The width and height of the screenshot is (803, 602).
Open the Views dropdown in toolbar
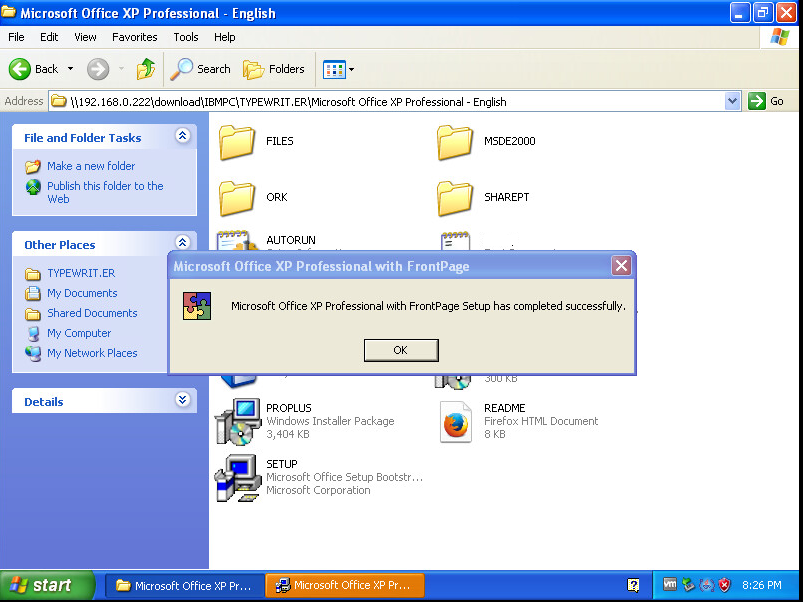click(x=338, y=69)
